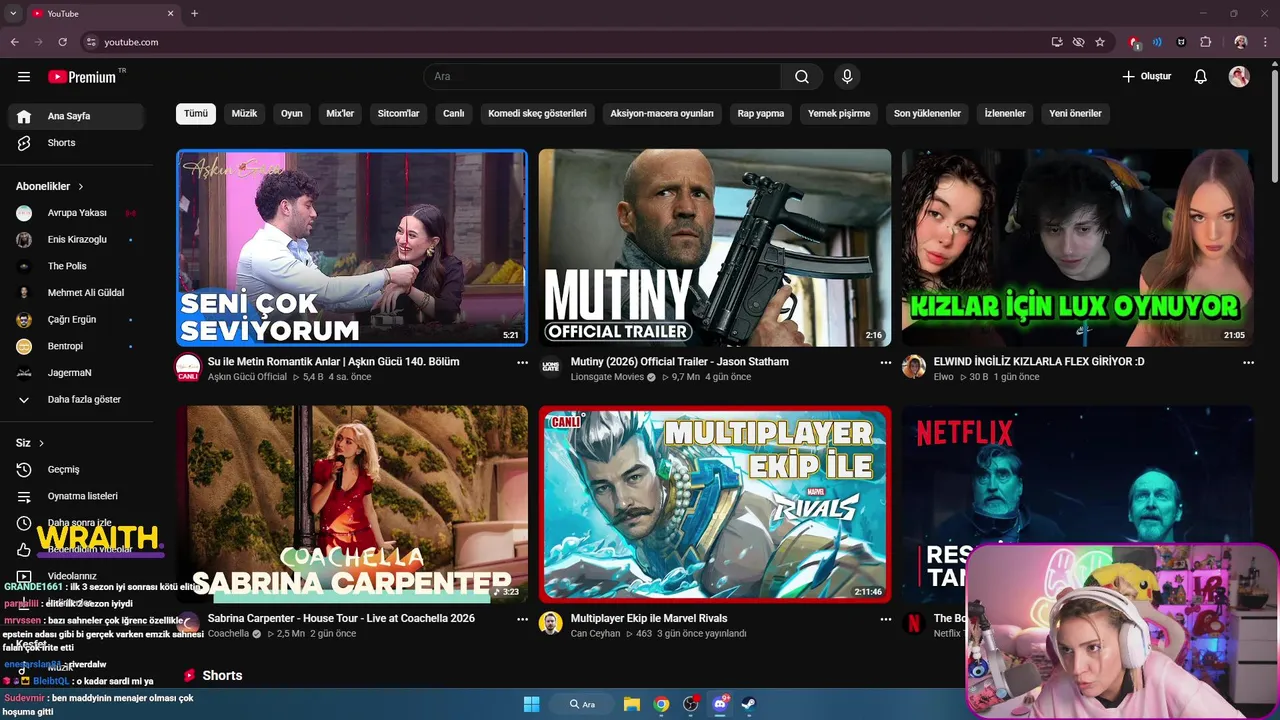Open Bentropi subscription channel
Viewport: 1280px width, 720px height.
[x=76, y=346]
